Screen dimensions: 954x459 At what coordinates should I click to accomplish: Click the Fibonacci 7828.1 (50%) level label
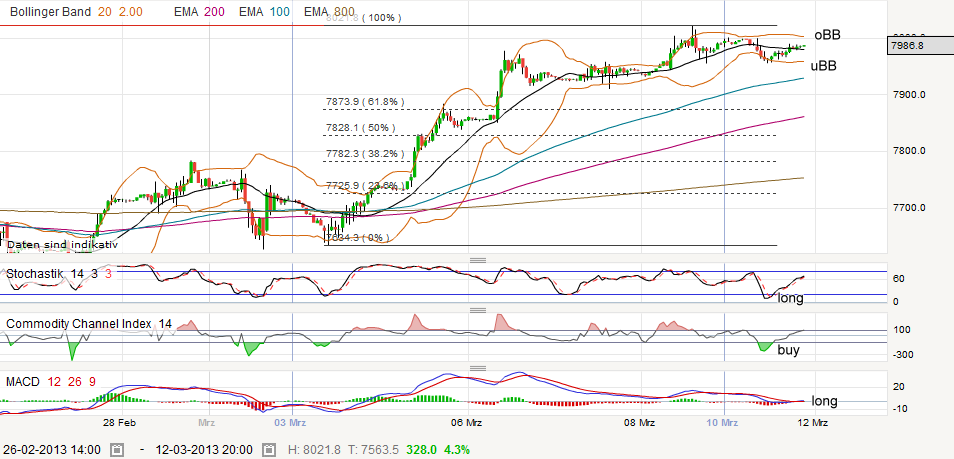(x=361, y=128)
